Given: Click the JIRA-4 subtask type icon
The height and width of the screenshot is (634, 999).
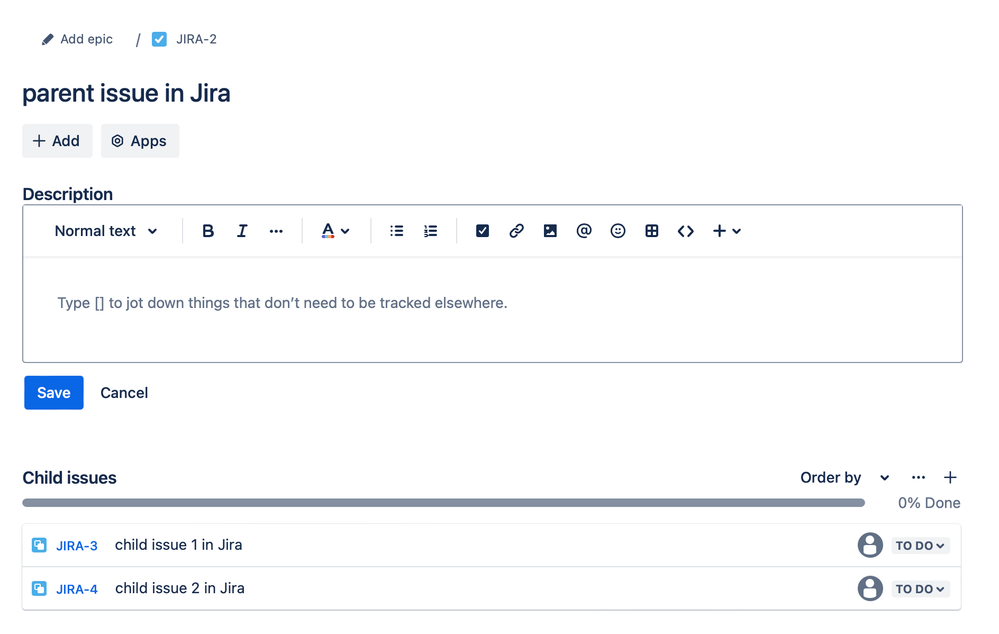Looking at the screenshot, I should tap(39, 588).
